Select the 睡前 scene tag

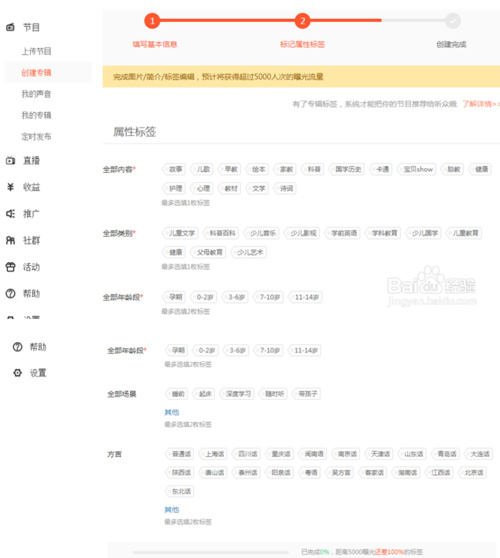coord(177,394)
